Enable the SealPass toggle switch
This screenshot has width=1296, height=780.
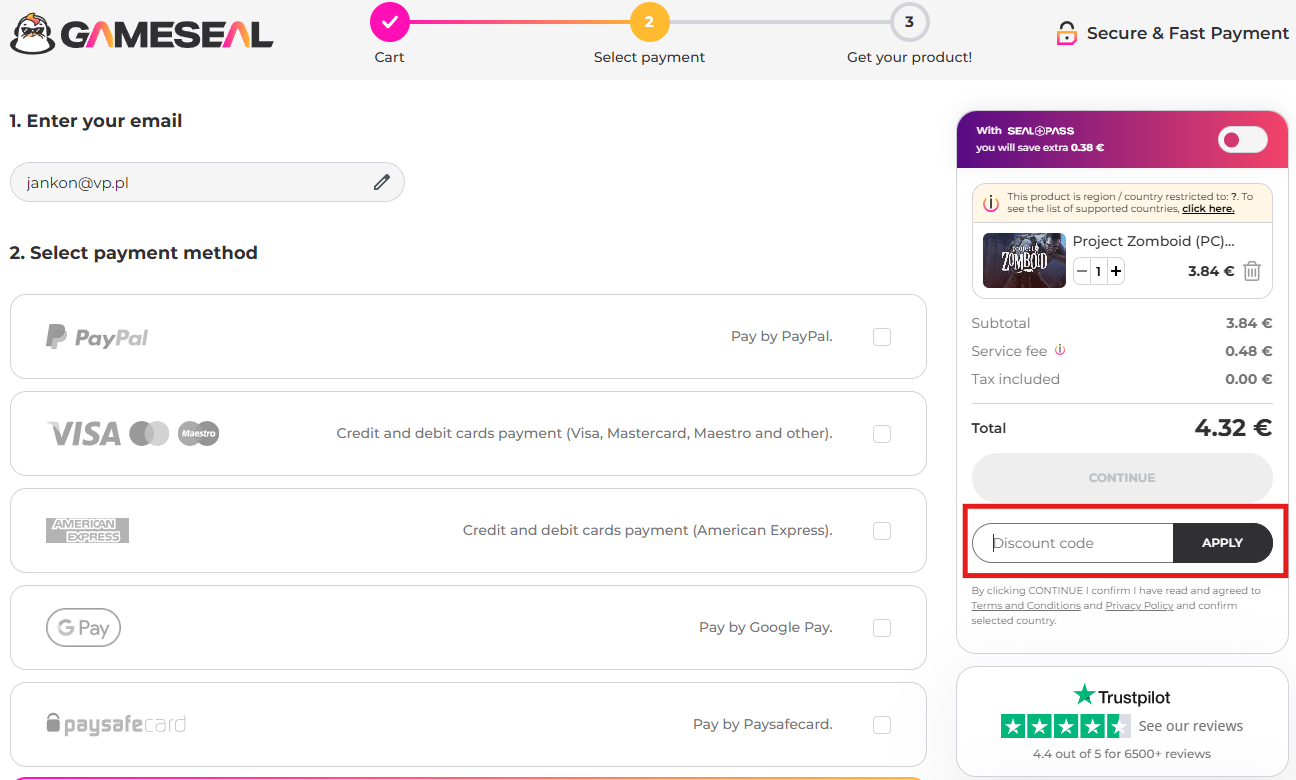(x=1242, y=140)
